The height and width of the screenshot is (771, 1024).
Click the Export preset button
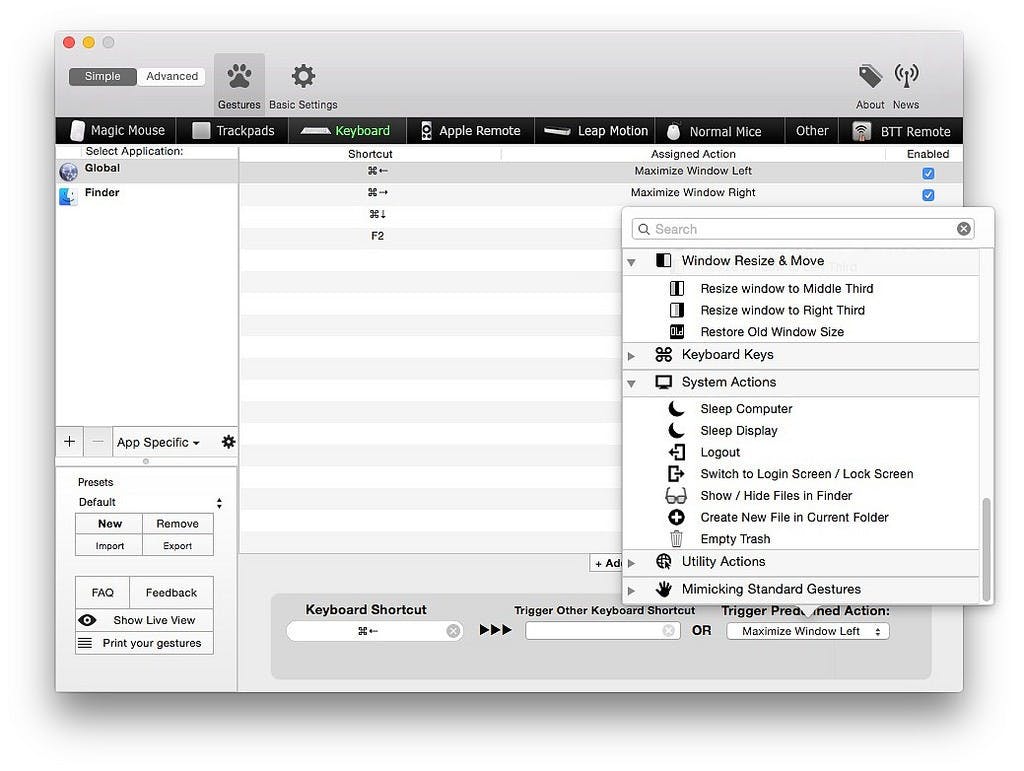[x=178, y=546]
